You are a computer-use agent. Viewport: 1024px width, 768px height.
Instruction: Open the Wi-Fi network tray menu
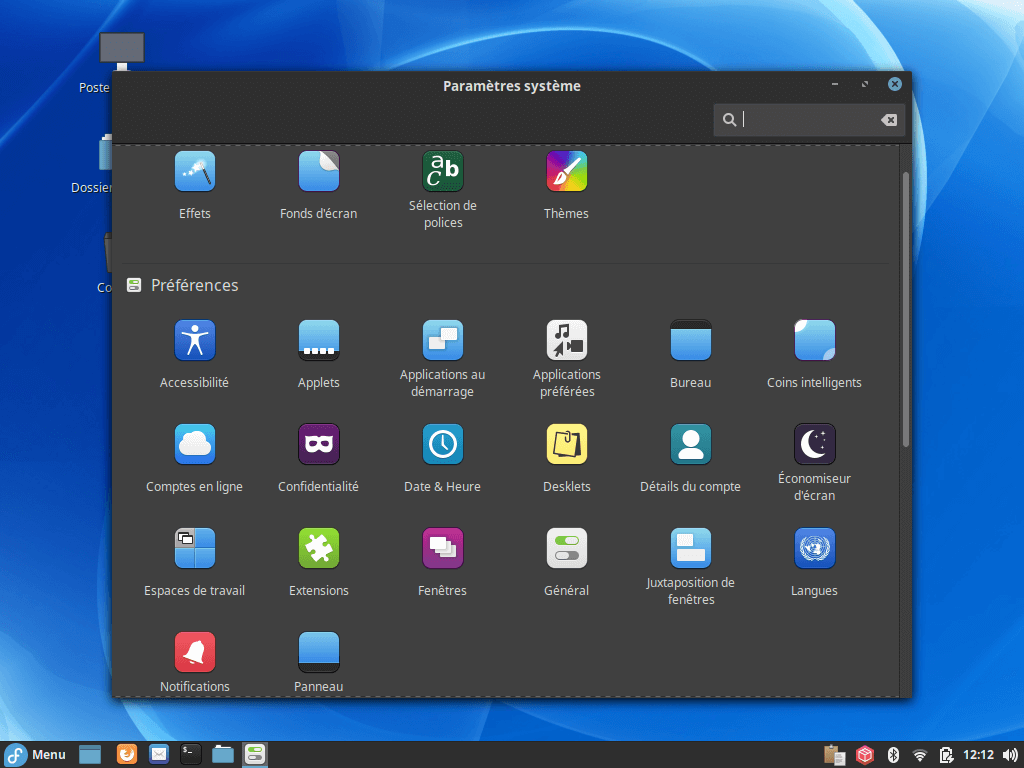tap(920, 755)
